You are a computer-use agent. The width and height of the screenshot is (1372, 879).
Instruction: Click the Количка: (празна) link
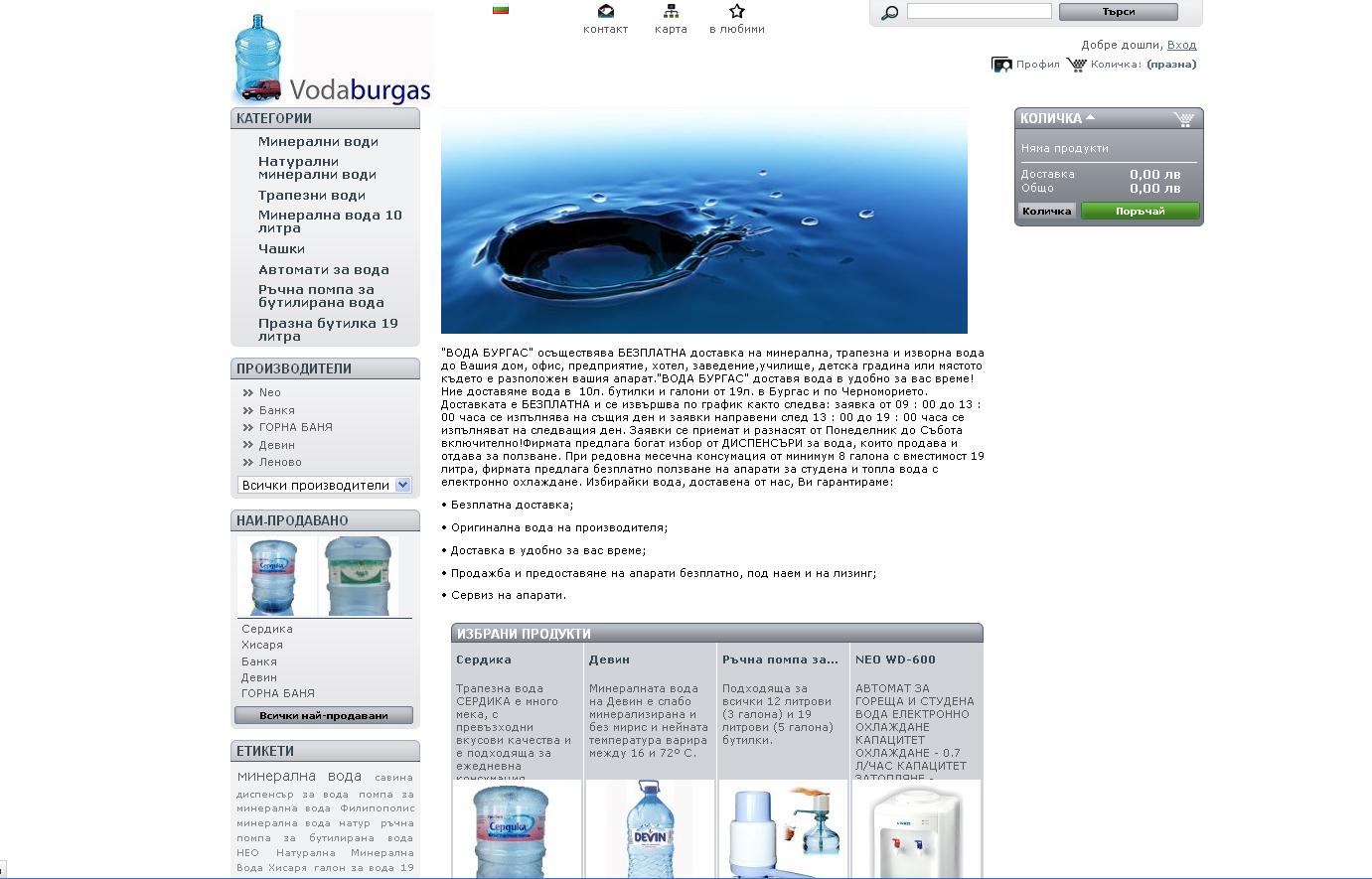click(x=1143, y=65)
